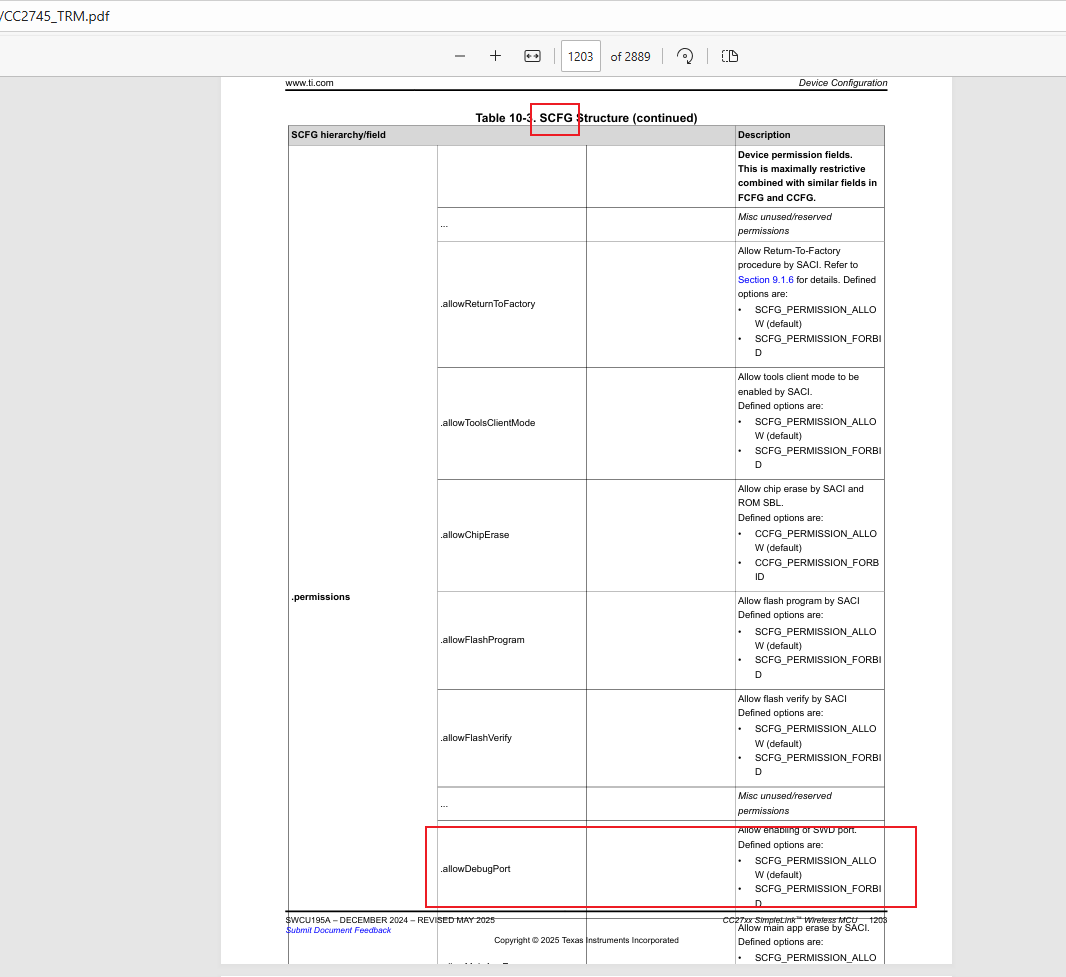Select the Description column header
This screenshot has width=1066, height=977.
coord(810,135)
